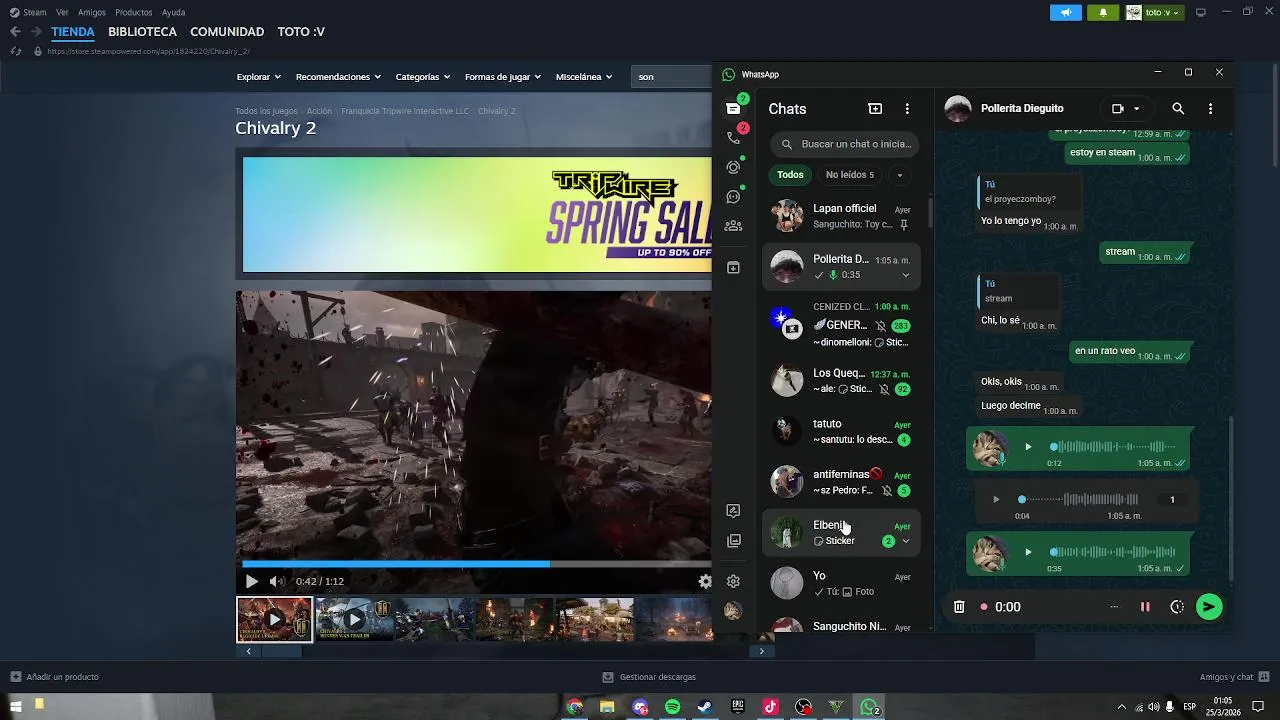Click Todos los juegos breadcrumb link
1280x720 pixels.
266,111
